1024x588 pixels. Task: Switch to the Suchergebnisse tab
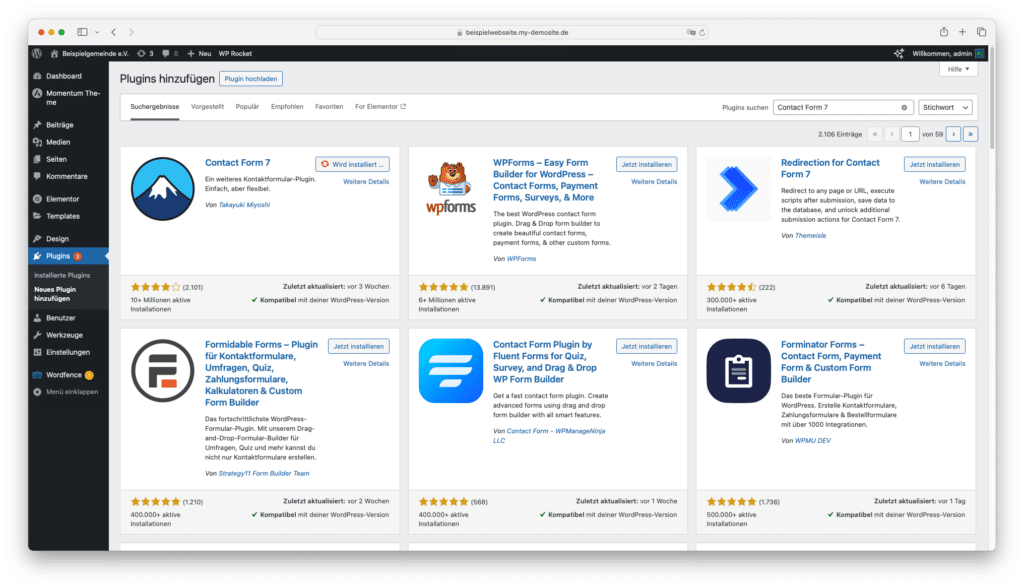point(155,106)
